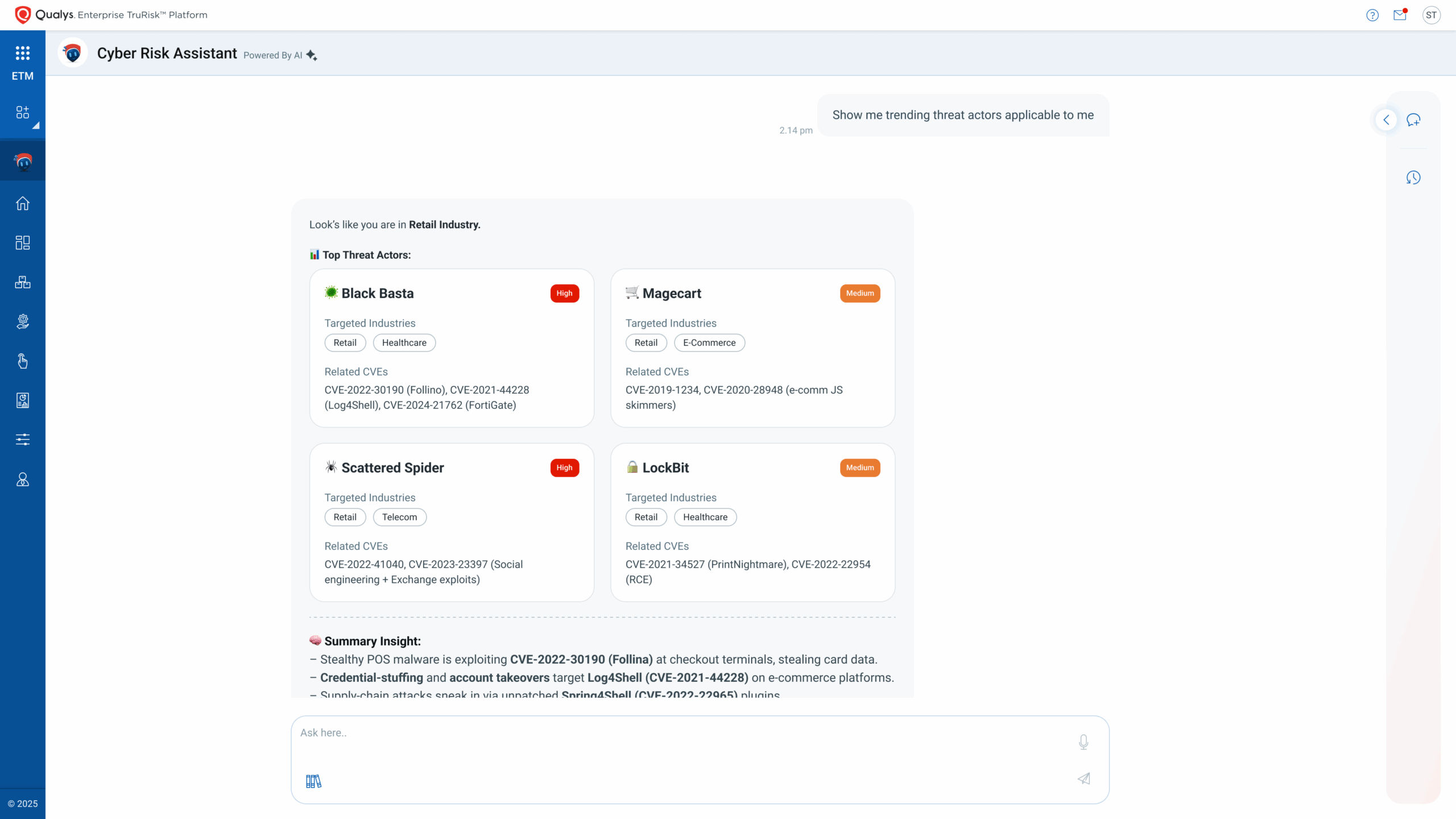This screenshot has height=819, width=1456.
Task: Click the Scattered Spider card title
Action: click(x=392, y=468)
